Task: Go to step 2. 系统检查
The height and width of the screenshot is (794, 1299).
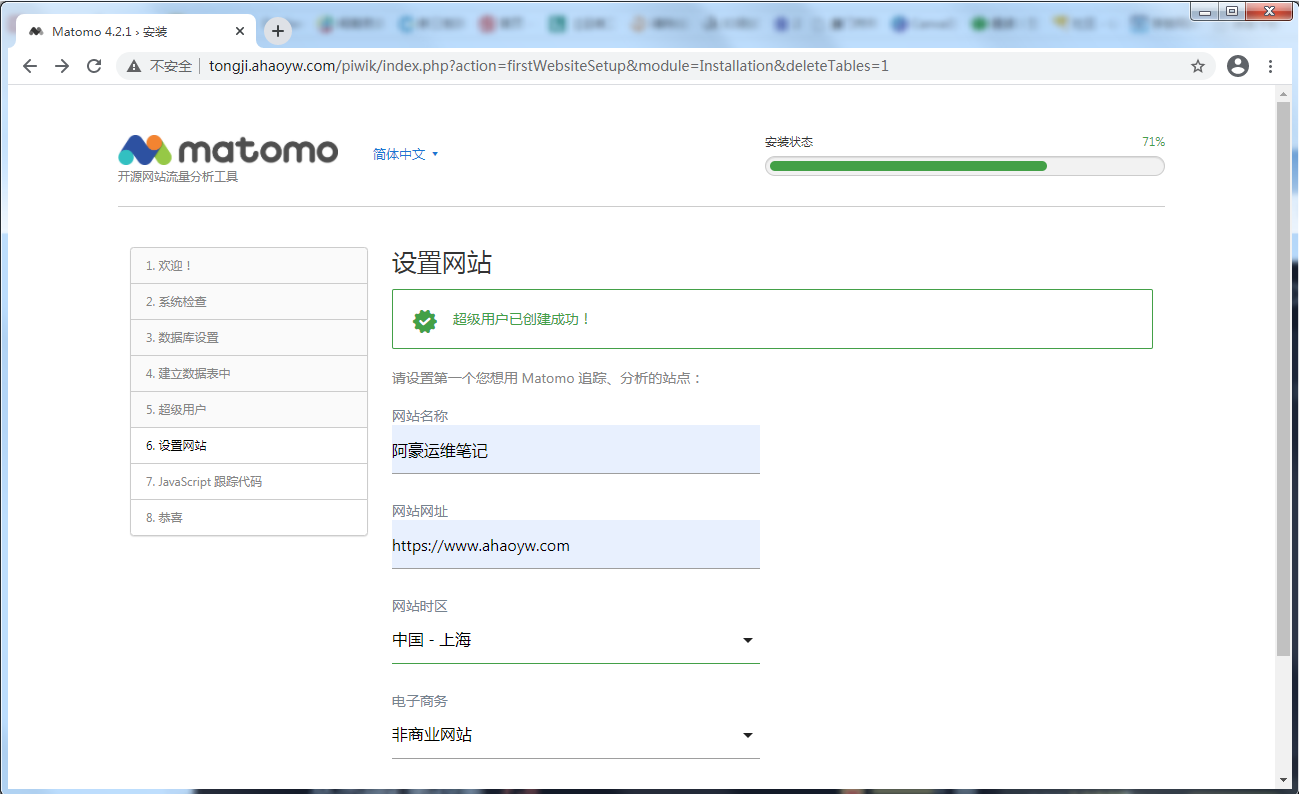Action: click(249, 302)
